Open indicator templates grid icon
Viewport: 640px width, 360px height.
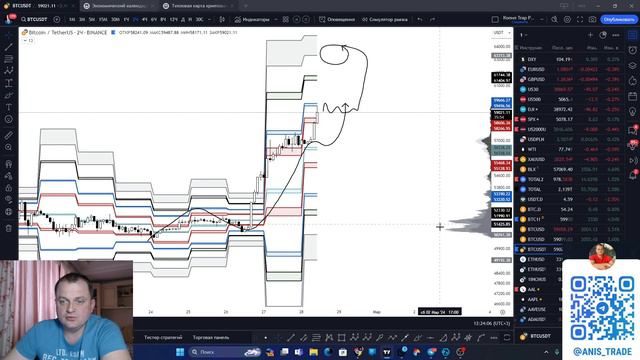click(286, 19)
